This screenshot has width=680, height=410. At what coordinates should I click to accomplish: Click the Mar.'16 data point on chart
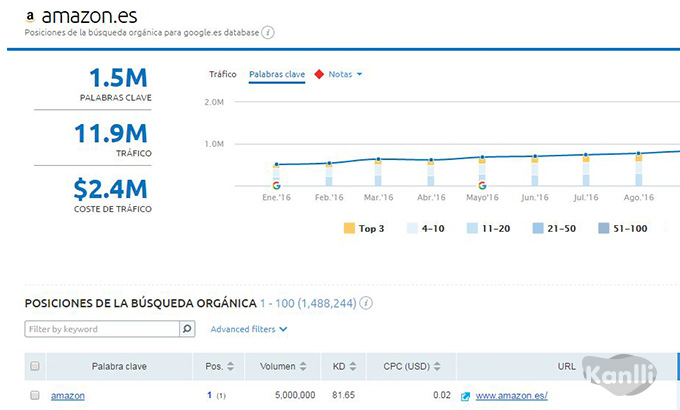(379, 159)
